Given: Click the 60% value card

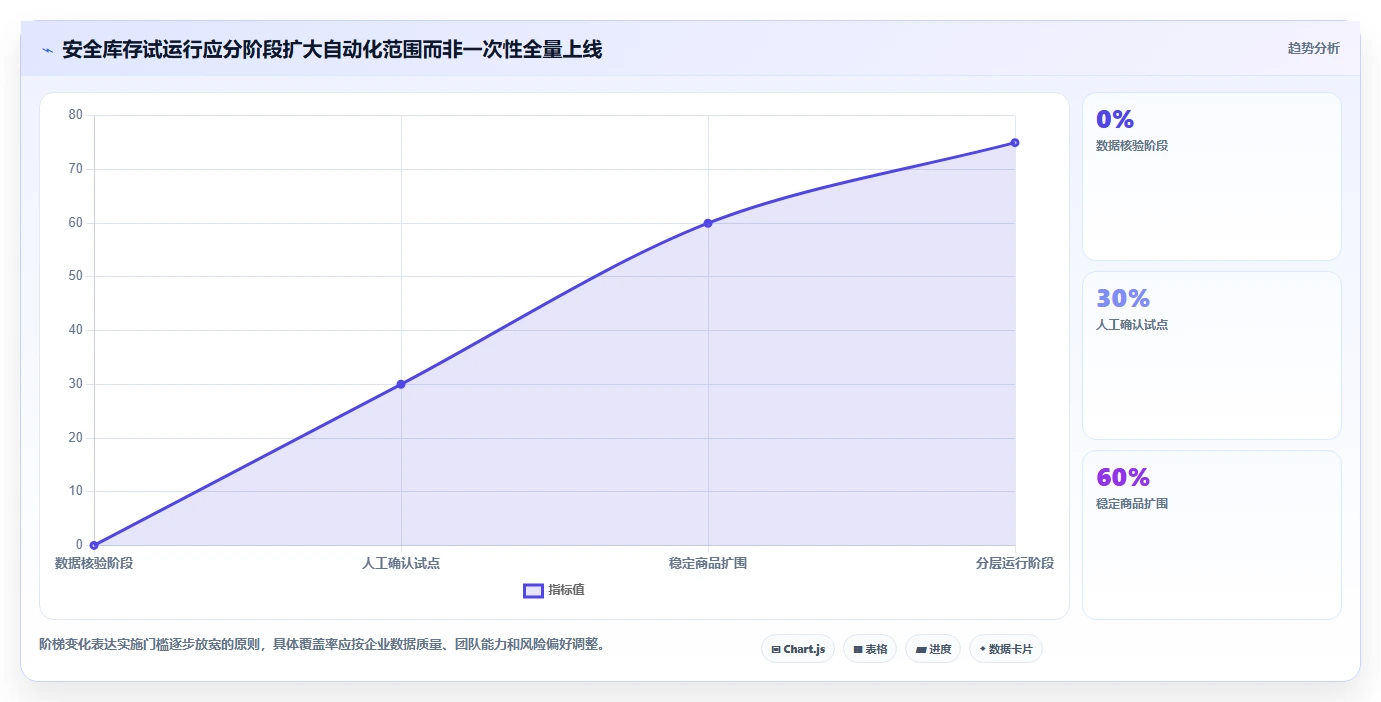Looking at the screenshot, I should 1211,535.
